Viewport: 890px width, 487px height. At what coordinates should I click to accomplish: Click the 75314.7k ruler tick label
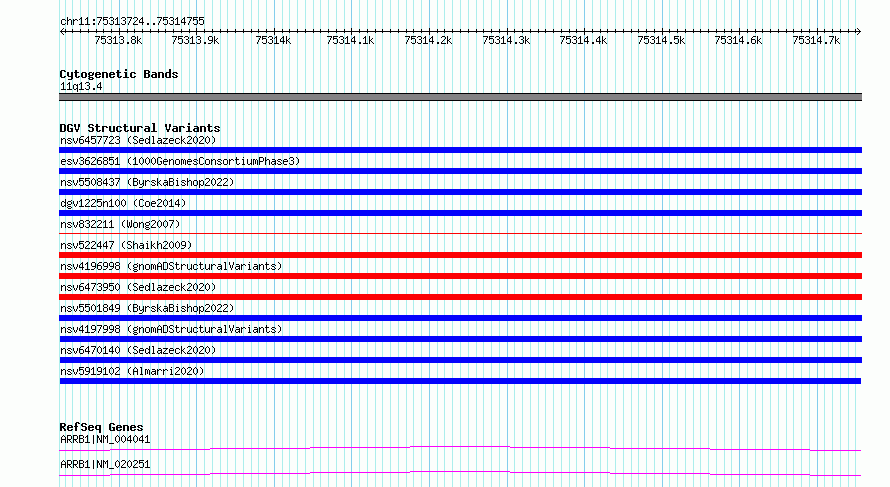816,40
